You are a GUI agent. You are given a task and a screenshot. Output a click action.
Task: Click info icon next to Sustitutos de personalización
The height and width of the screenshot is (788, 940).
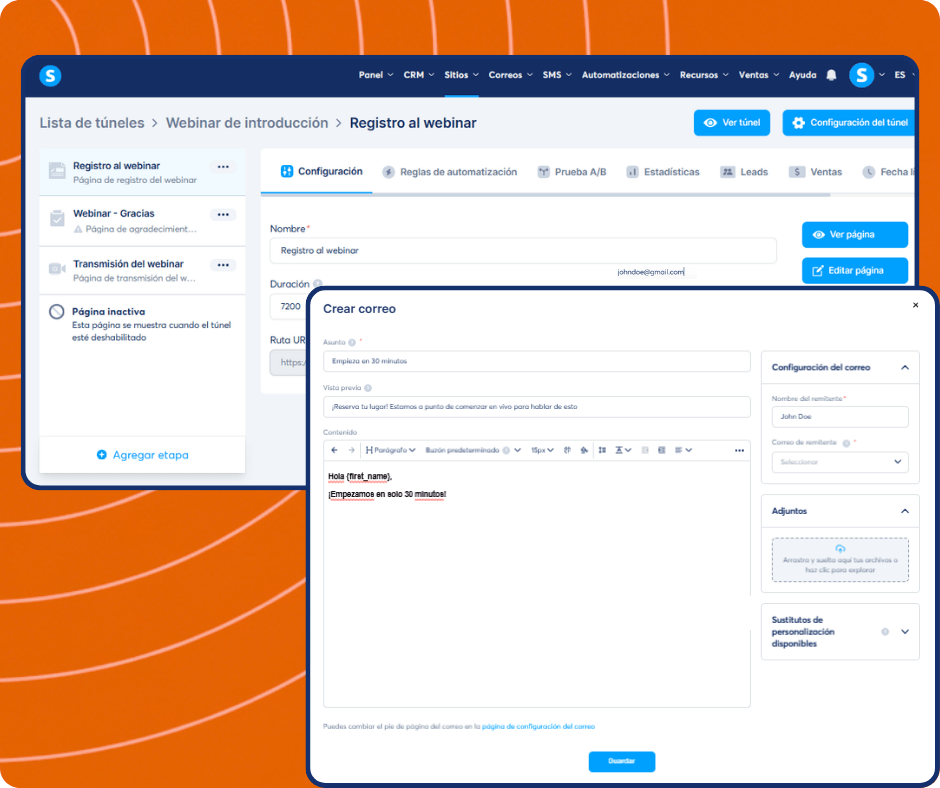point(885,631)
